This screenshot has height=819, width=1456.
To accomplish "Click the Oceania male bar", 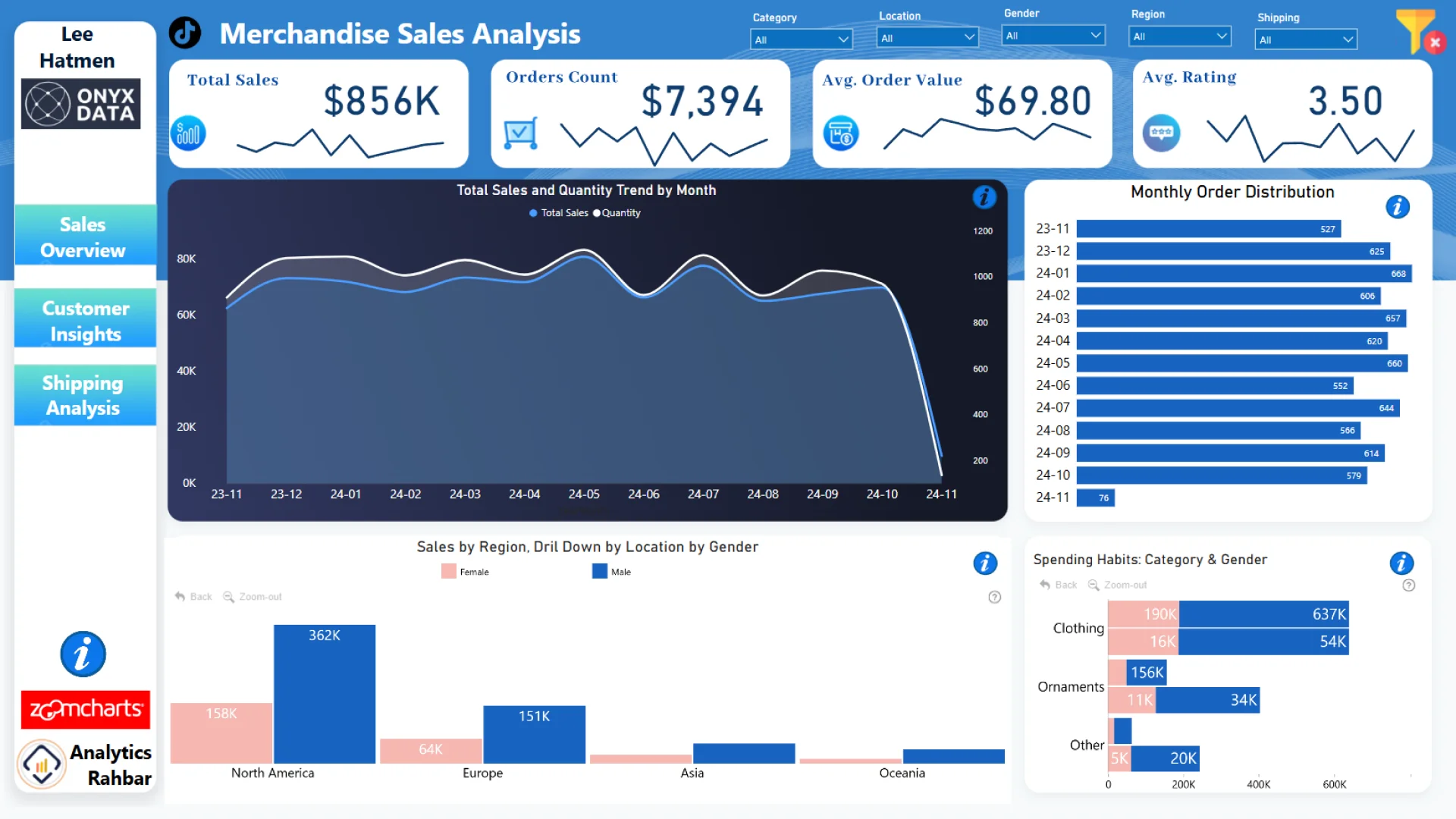I will (954, 756).
